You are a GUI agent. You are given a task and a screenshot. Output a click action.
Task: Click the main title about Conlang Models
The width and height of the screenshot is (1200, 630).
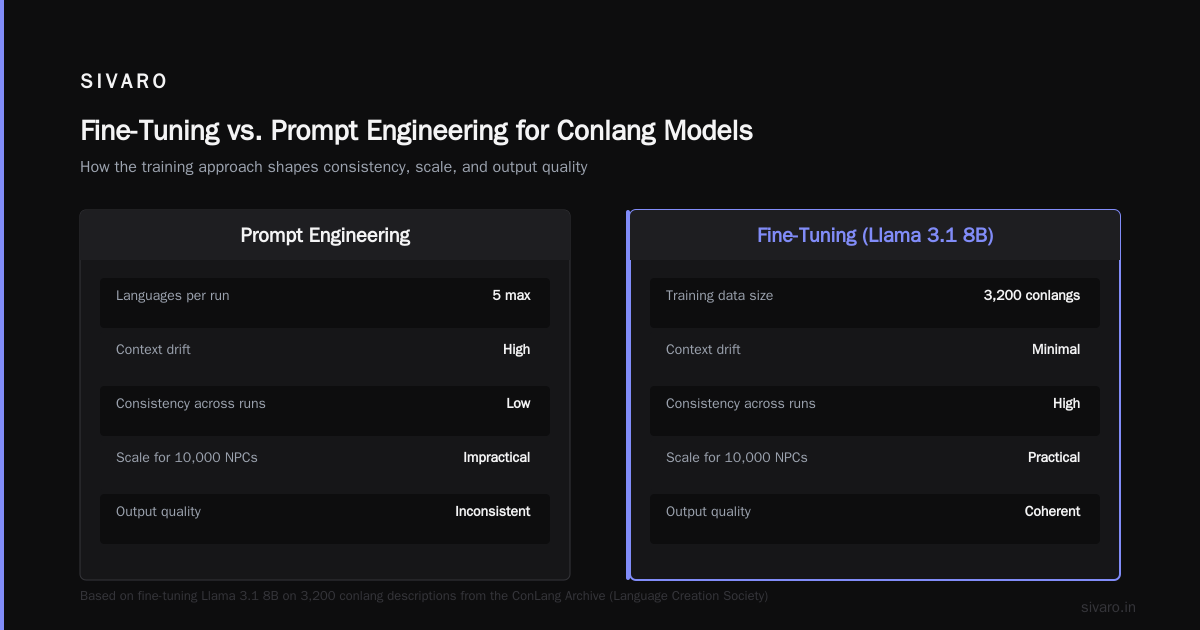pyautogui.click(x=416, y=131)
